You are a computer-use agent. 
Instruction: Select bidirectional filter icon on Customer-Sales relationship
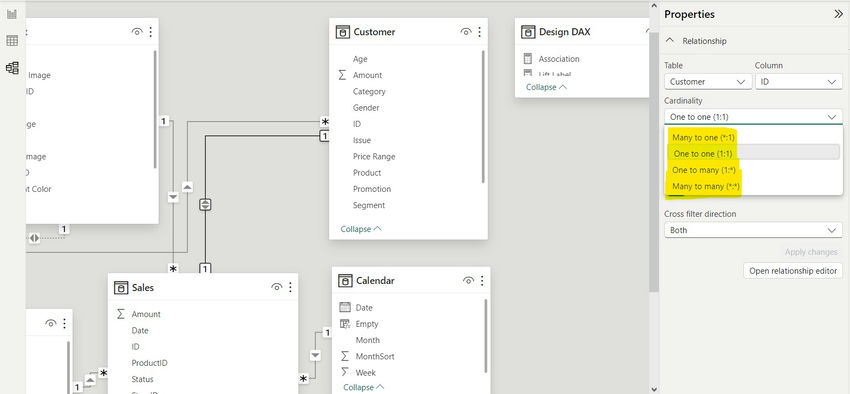coord(205,204)
